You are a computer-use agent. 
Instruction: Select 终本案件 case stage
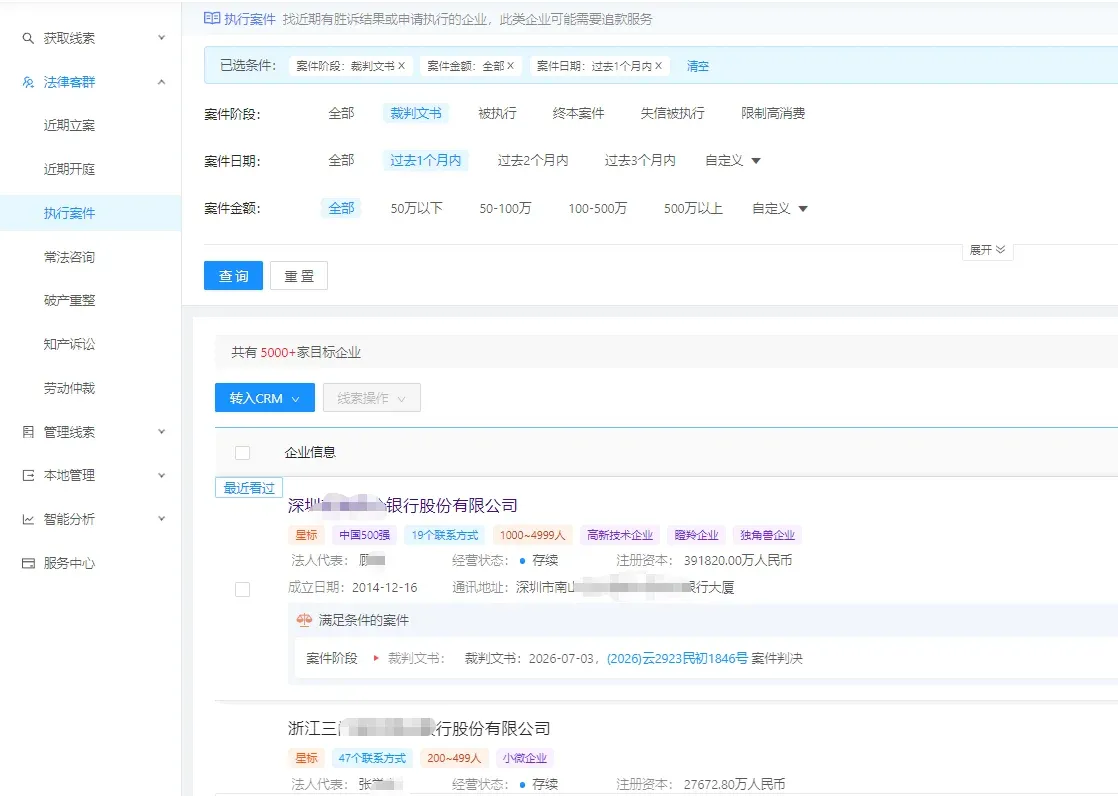(578, 113)
